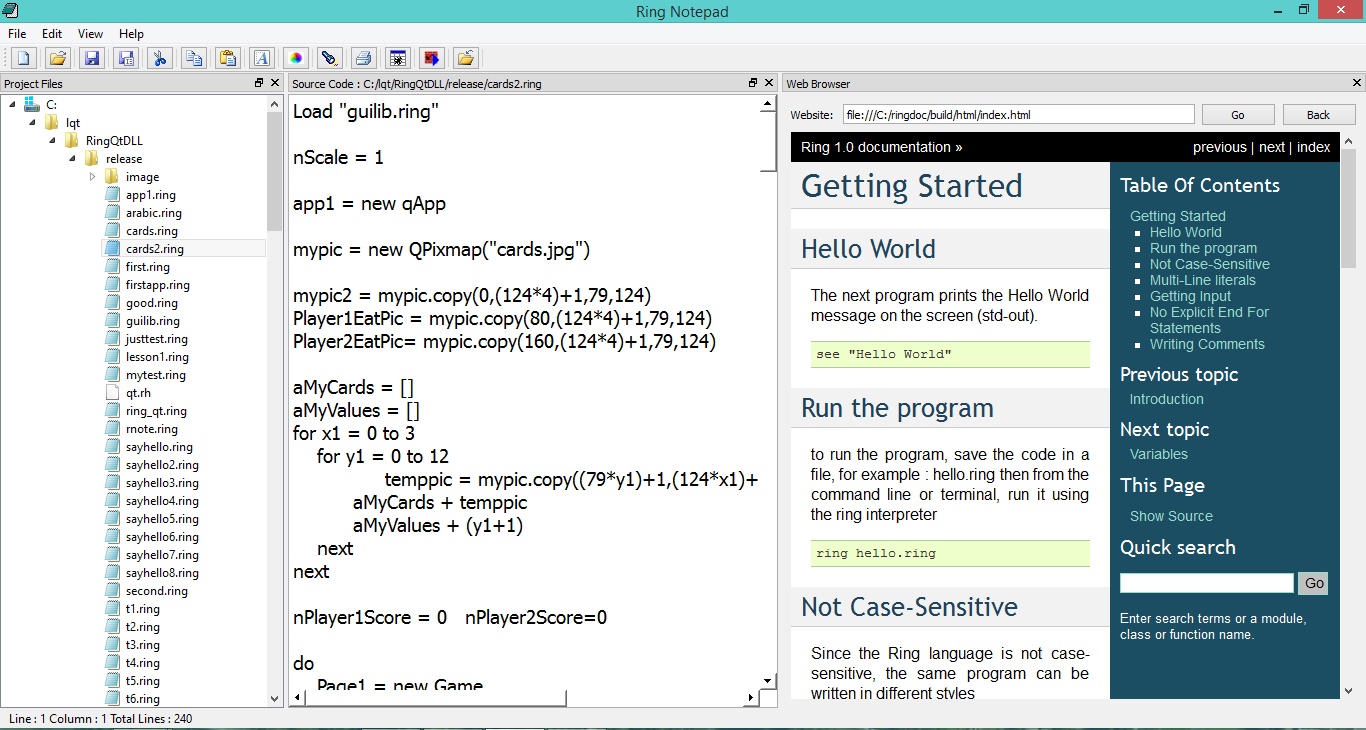Paste from clipboard using the Paste icon
This screenshot has height=730, width=1366.
pyautogui.click(x=227, y=58)
